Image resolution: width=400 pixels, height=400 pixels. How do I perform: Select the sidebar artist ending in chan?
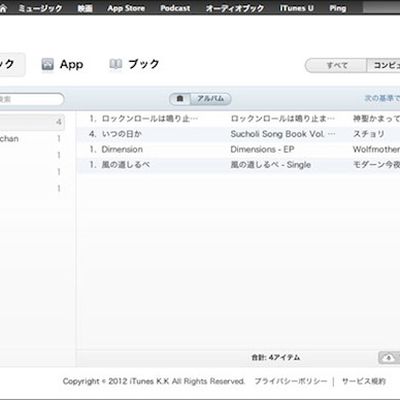[32, 139]
